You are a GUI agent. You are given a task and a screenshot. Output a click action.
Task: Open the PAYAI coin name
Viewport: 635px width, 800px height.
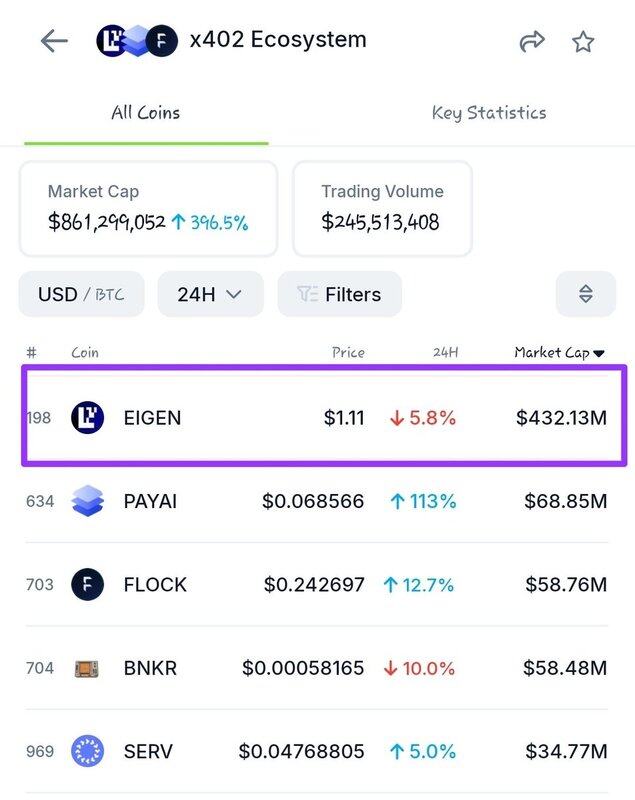point(150,501)
